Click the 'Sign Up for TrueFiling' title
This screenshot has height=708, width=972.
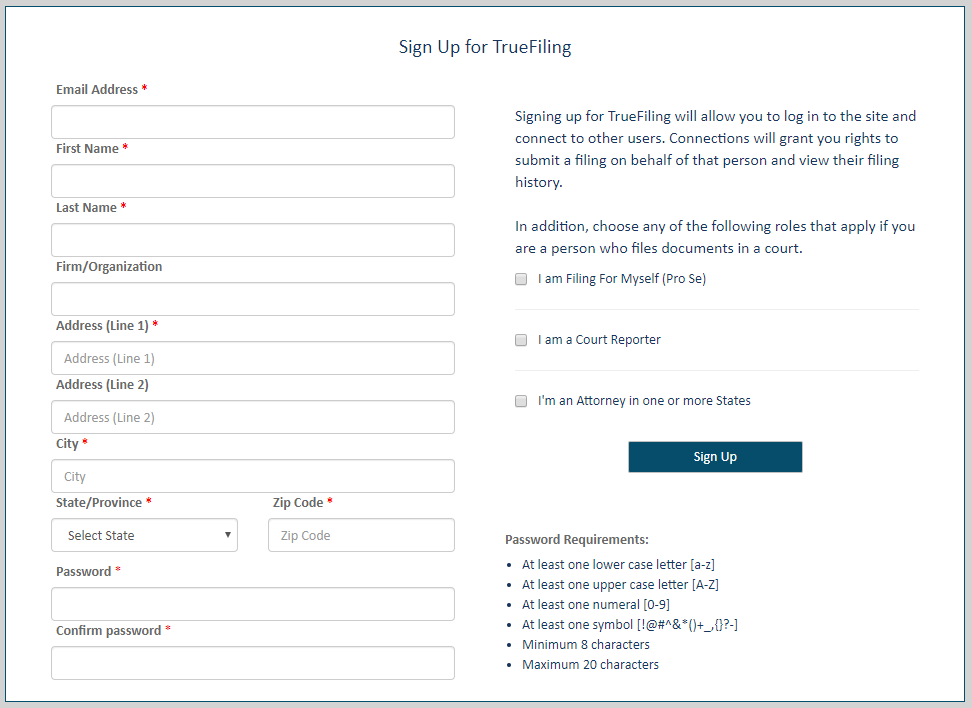[485, 47]
